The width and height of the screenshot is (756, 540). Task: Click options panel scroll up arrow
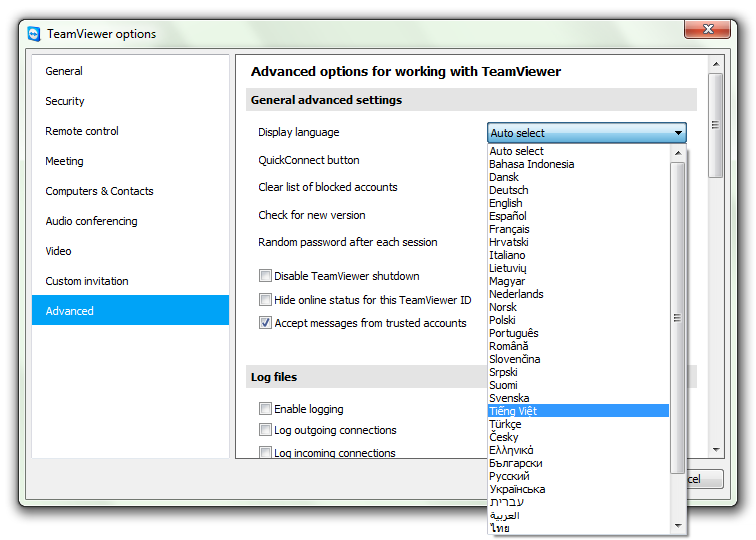716,64
